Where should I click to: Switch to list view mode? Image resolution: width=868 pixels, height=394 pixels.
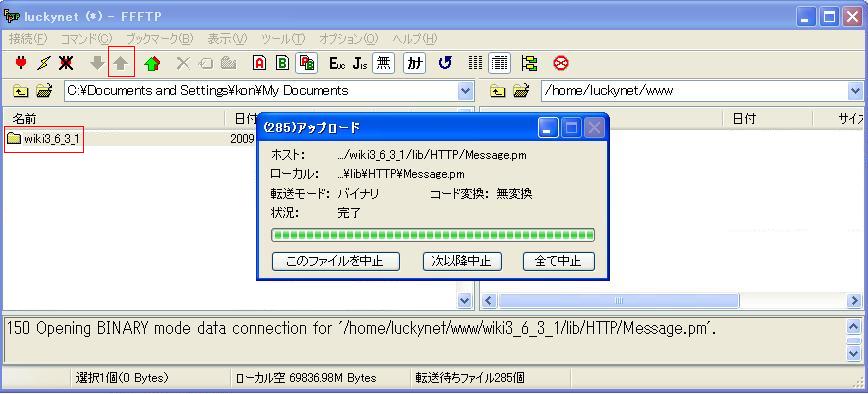tap(476, 63)
